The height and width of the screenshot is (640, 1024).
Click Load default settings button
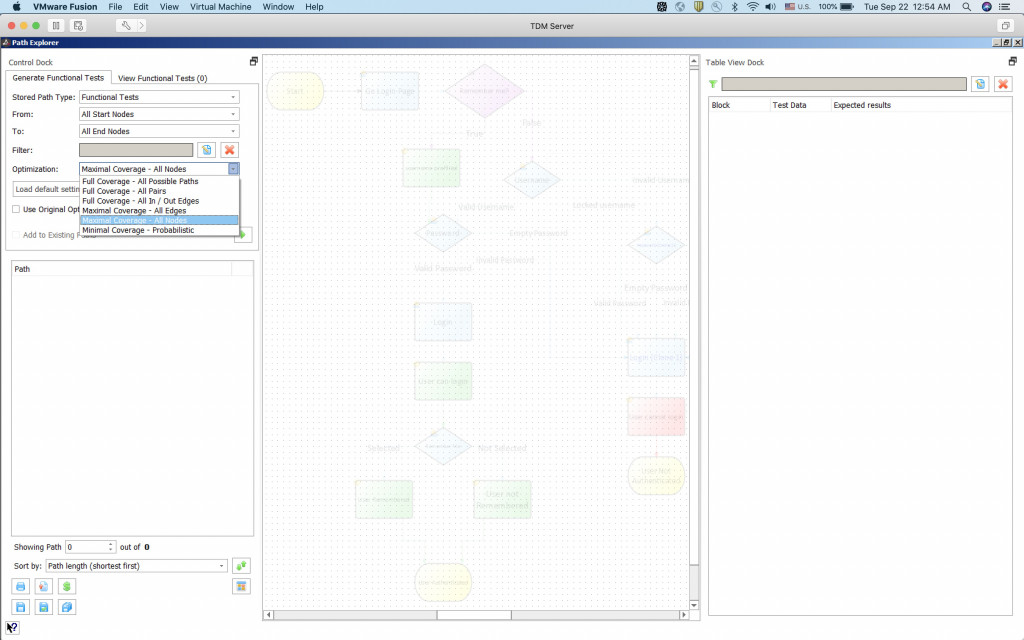(46, 189)
